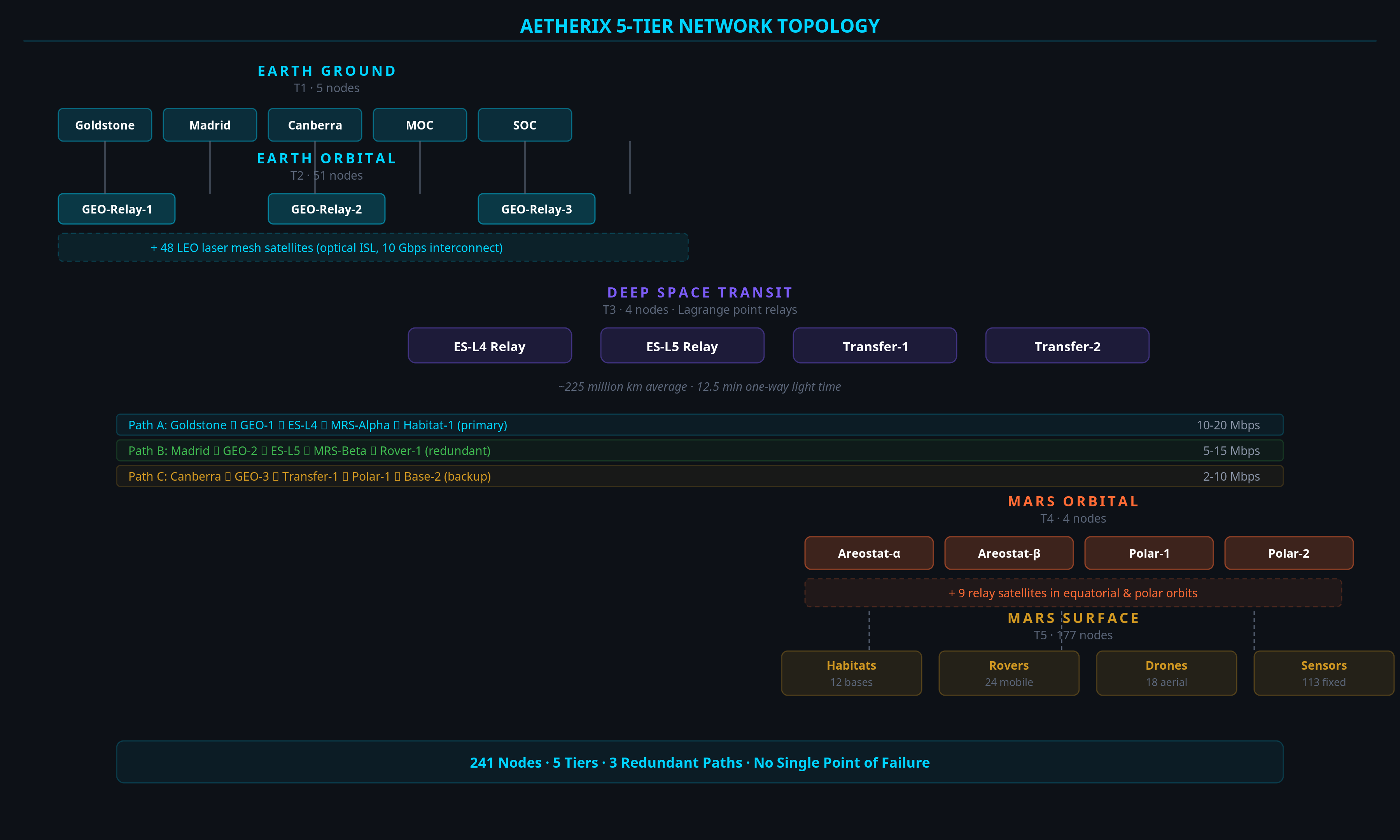Select the Path C backup route bar
1400x840 pixels.
pyautogui.click(x=700, y=476)
